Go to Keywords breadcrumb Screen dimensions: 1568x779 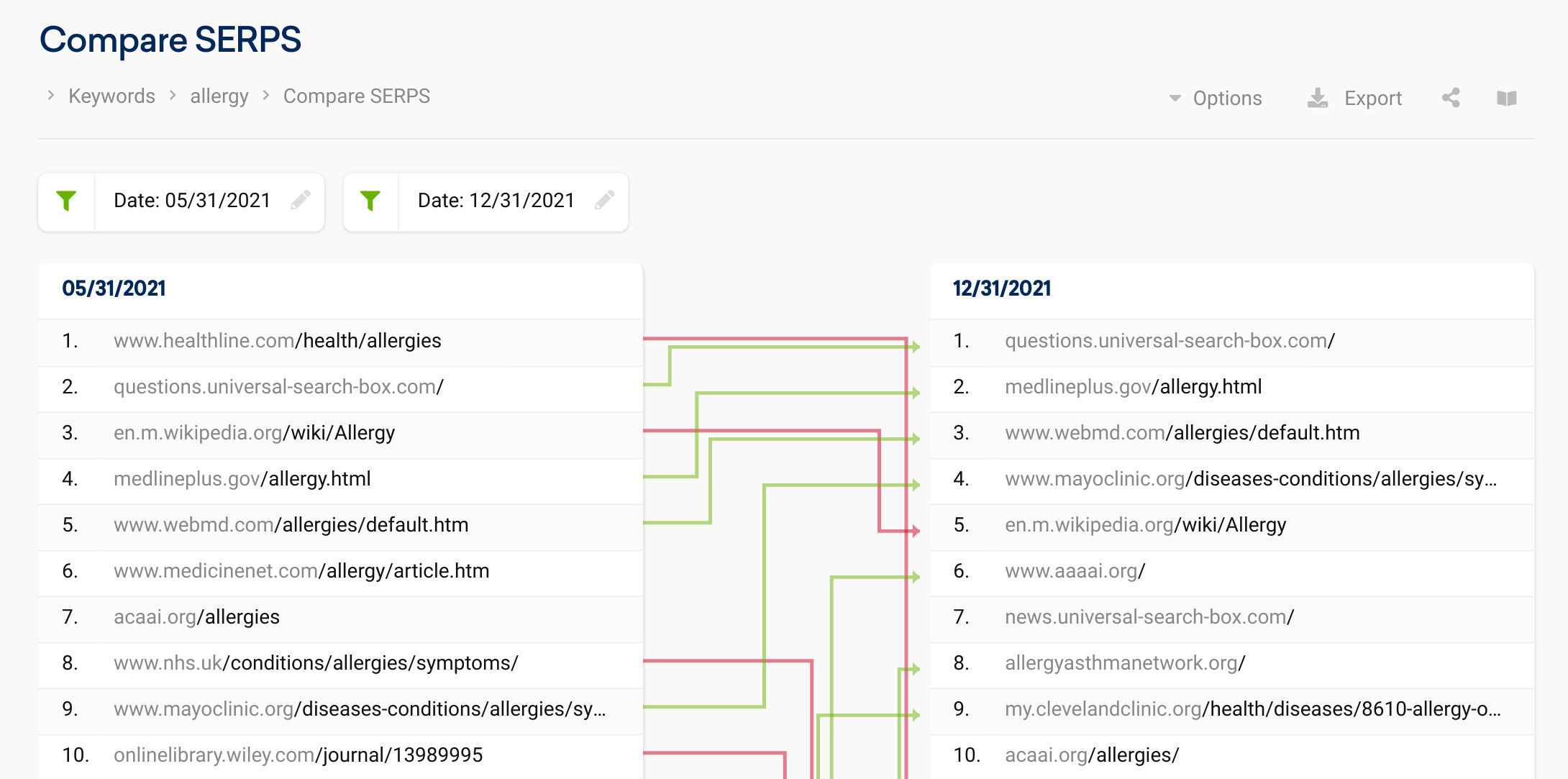[111, 96]
